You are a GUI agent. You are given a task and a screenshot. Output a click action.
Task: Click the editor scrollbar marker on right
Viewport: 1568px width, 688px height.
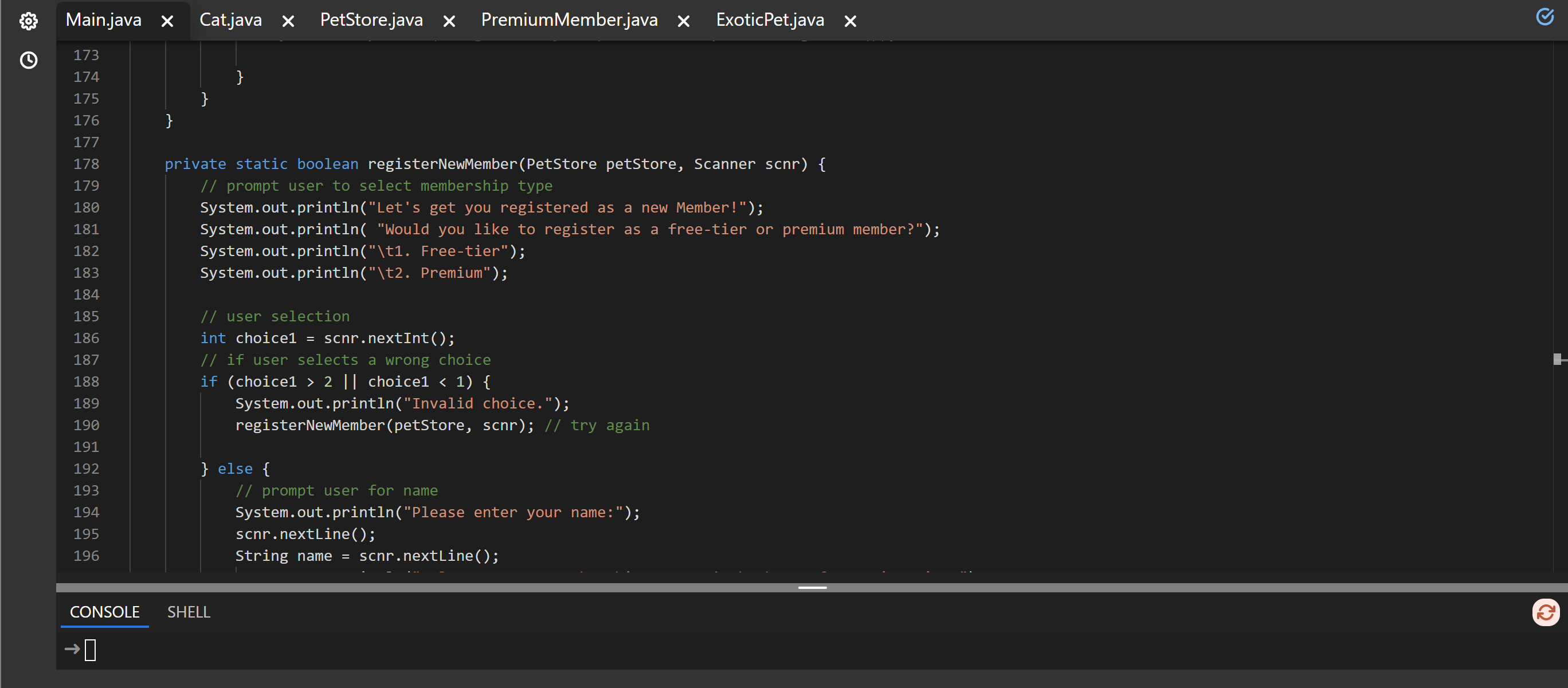(x=1558, y=360)
